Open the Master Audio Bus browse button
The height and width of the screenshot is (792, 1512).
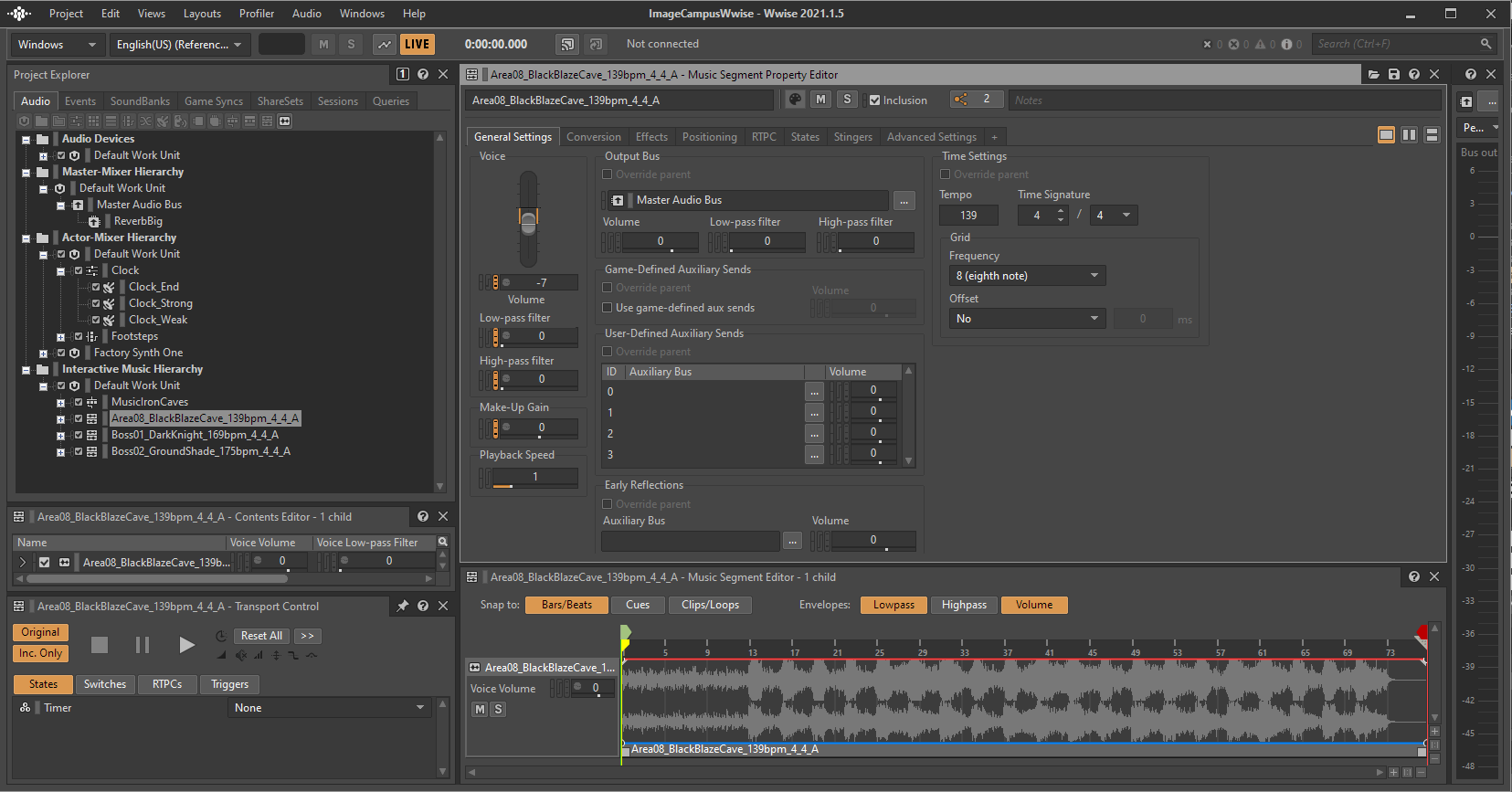(904, 200)
